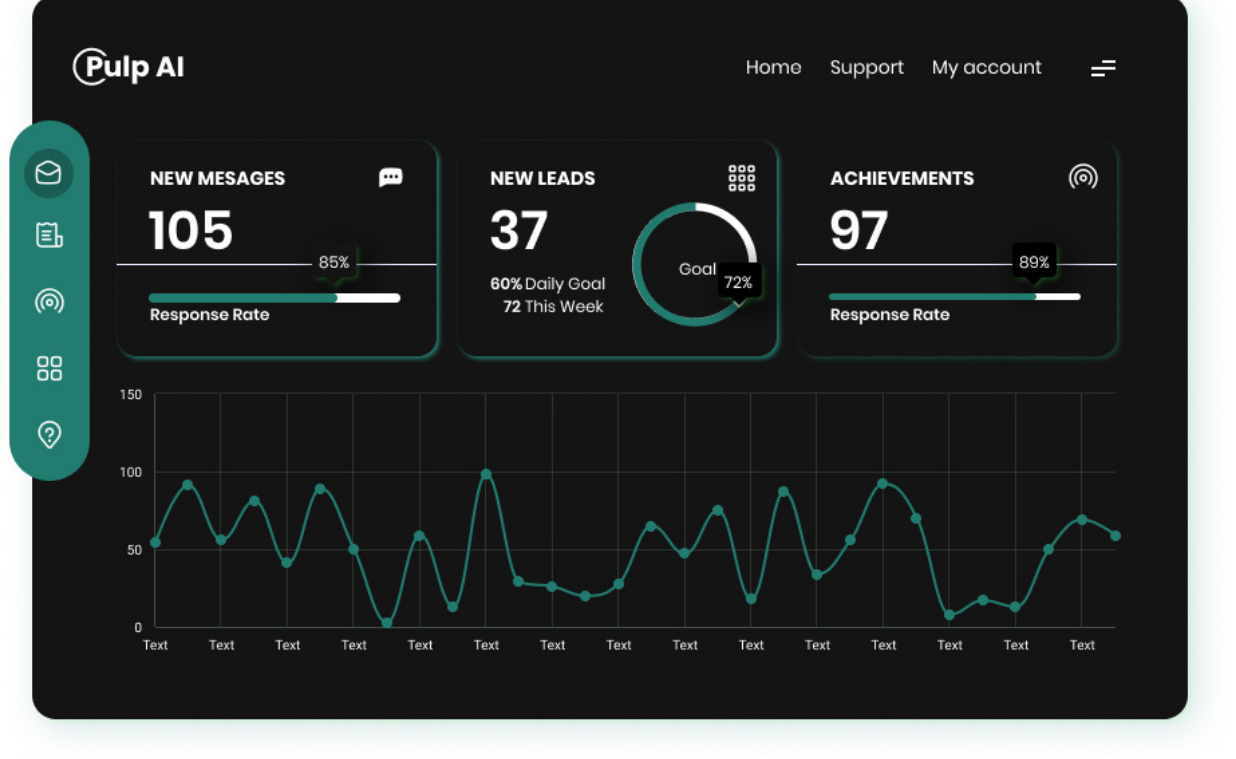This screenshot has width=1236, height=759.
Task: Expand the 85% tooltip on Response Rate
Action: [x=332, y=262]
